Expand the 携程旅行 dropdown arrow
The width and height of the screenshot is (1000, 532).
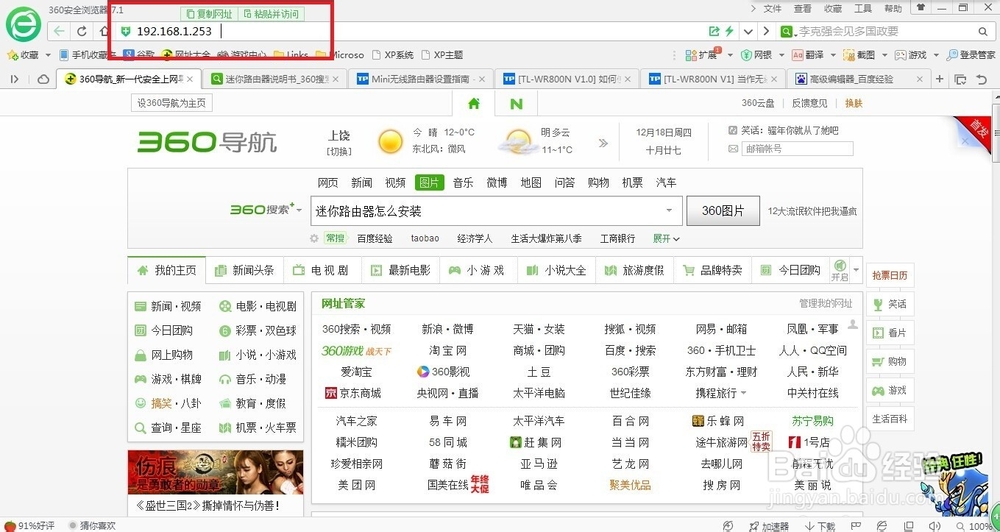click(x=744, y=394)
